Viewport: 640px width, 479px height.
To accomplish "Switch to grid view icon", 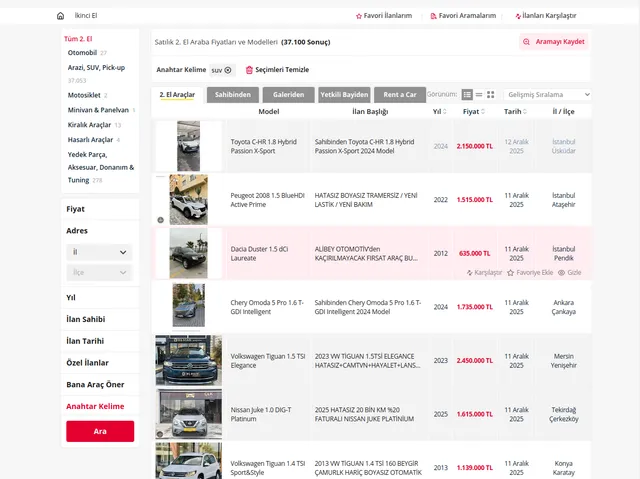I will (x=490, y=94).
